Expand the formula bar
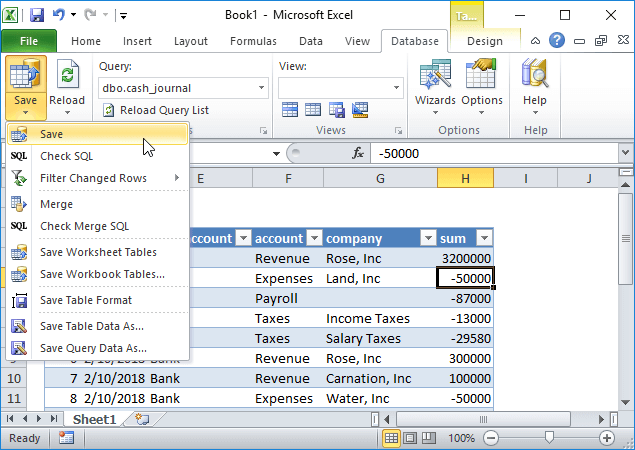This screenshot has width=635, height=450. [625, 153]
